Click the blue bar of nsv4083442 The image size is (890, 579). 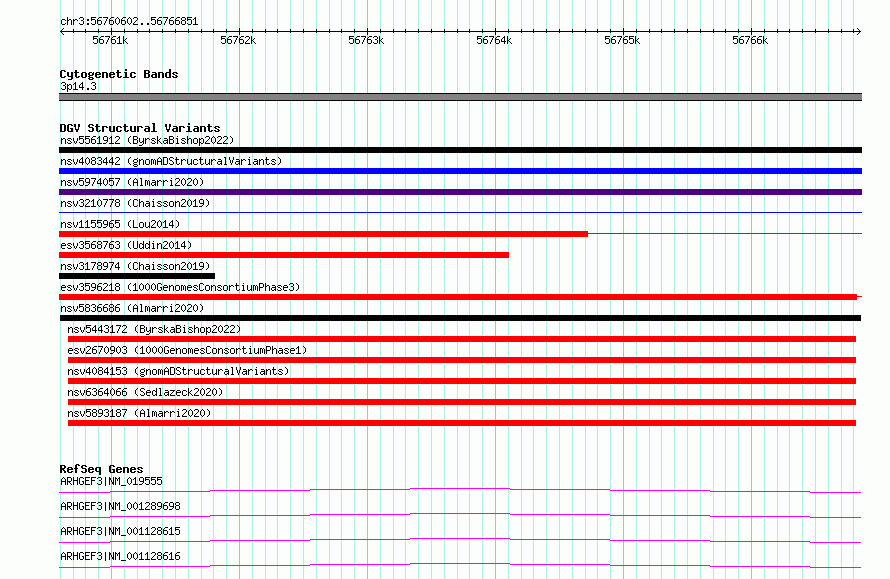click(460, 171)
